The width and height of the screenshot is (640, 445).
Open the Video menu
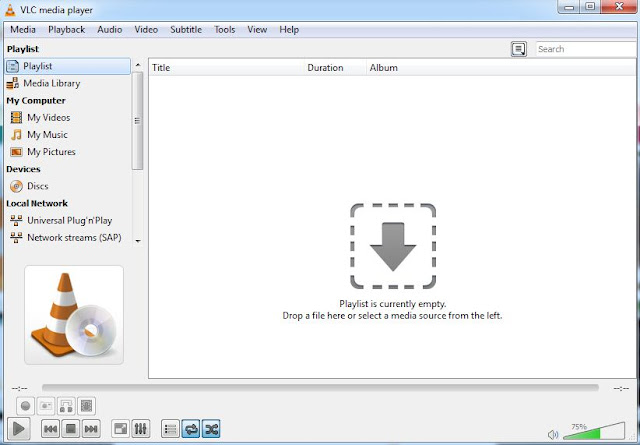146,29
